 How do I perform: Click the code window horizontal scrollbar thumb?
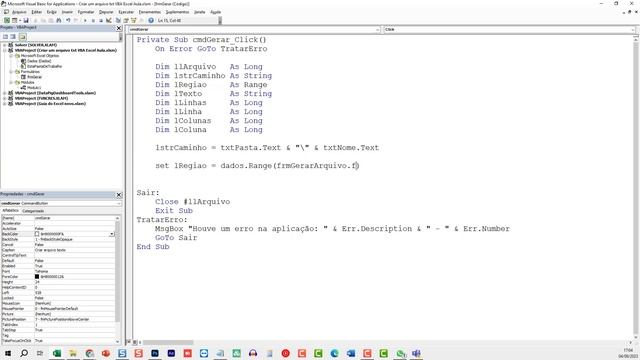[168, 342]
